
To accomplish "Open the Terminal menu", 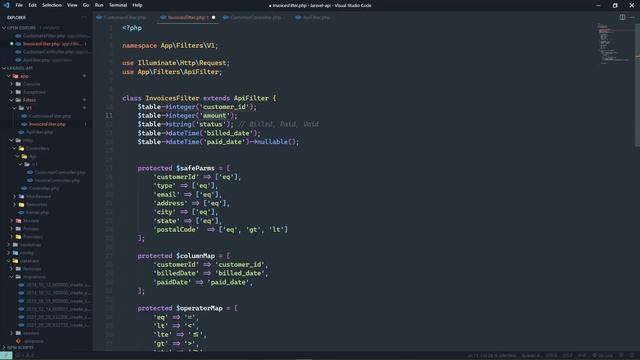I will [x=118, y=5].
